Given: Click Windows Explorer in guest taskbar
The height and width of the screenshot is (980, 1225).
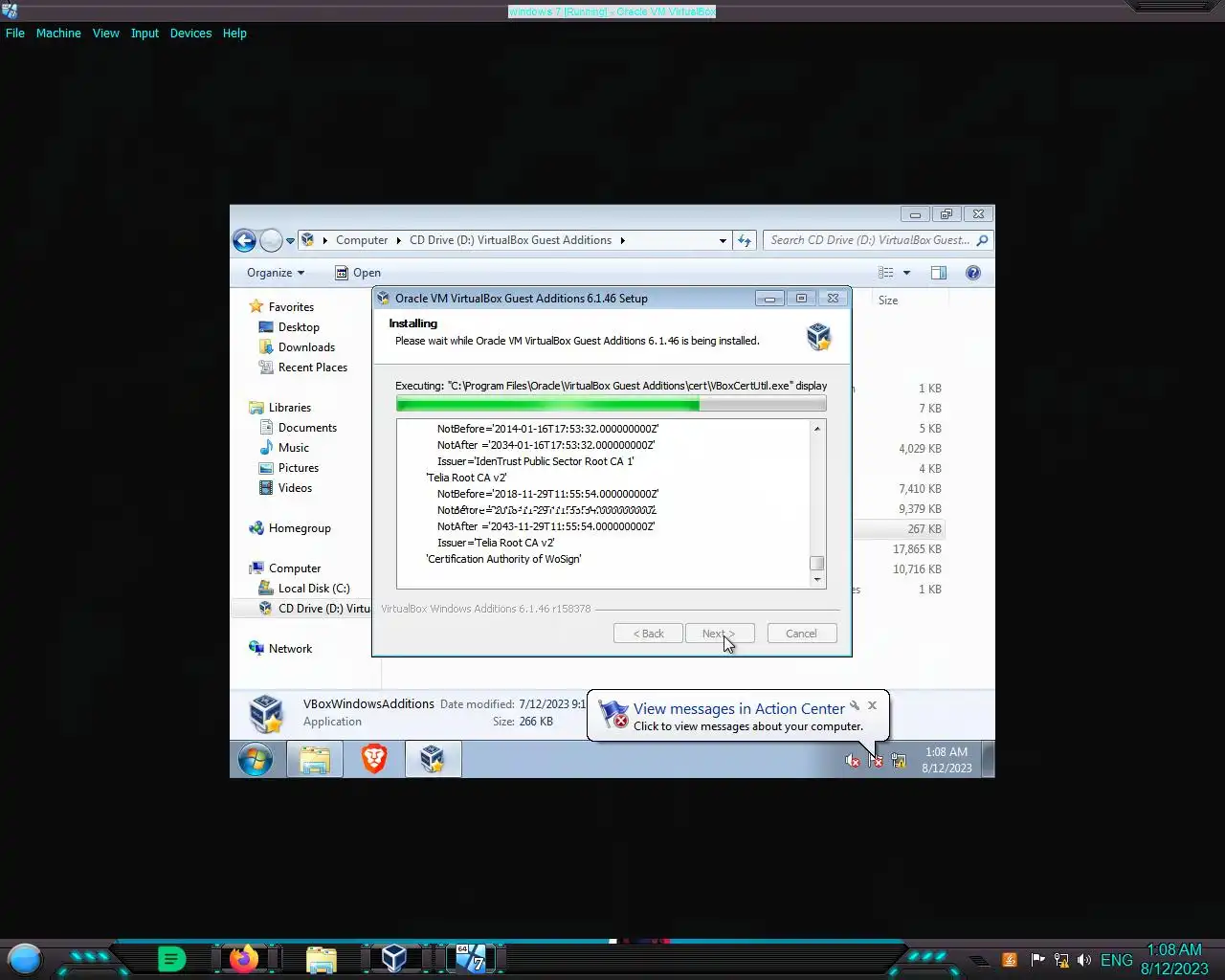Looking at the screenshot, I should pyautogui.click(x=315, y=760).
